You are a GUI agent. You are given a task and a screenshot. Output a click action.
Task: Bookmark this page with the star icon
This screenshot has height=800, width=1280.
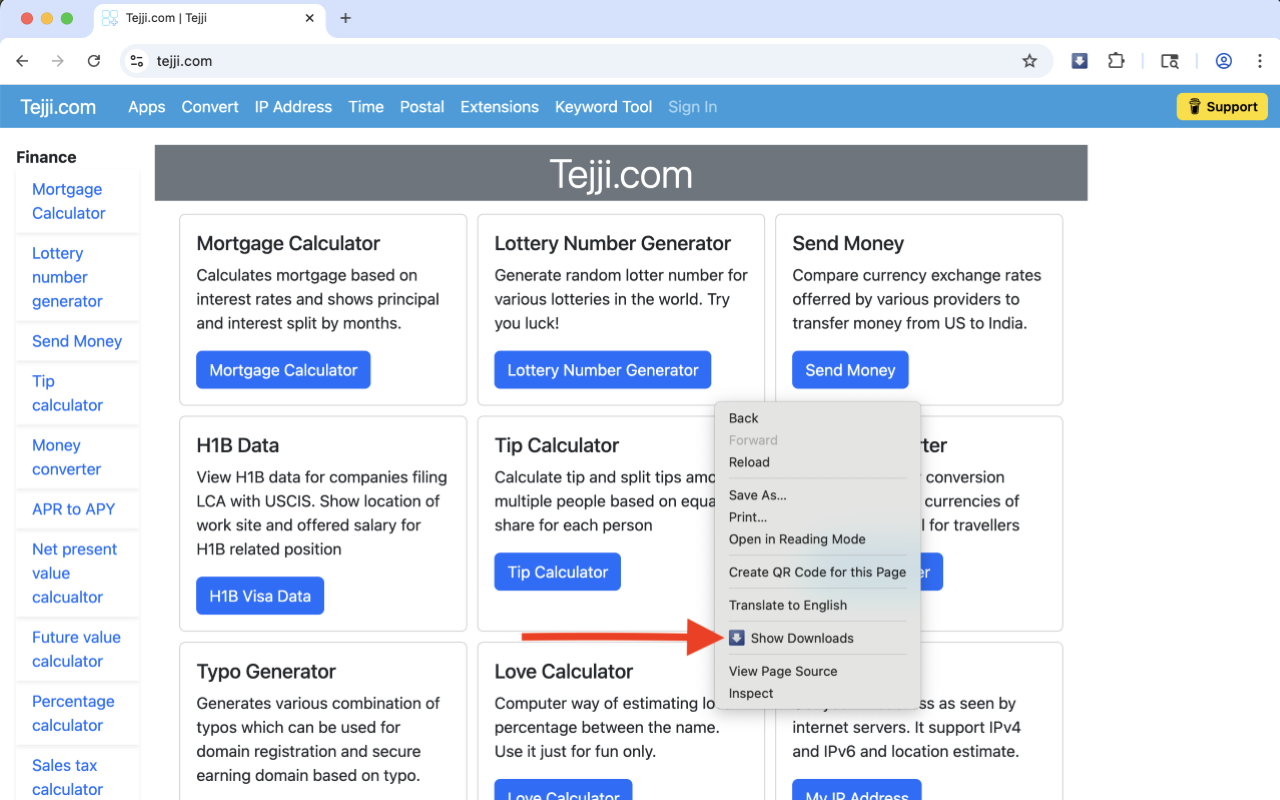(x=1029, y=61)
